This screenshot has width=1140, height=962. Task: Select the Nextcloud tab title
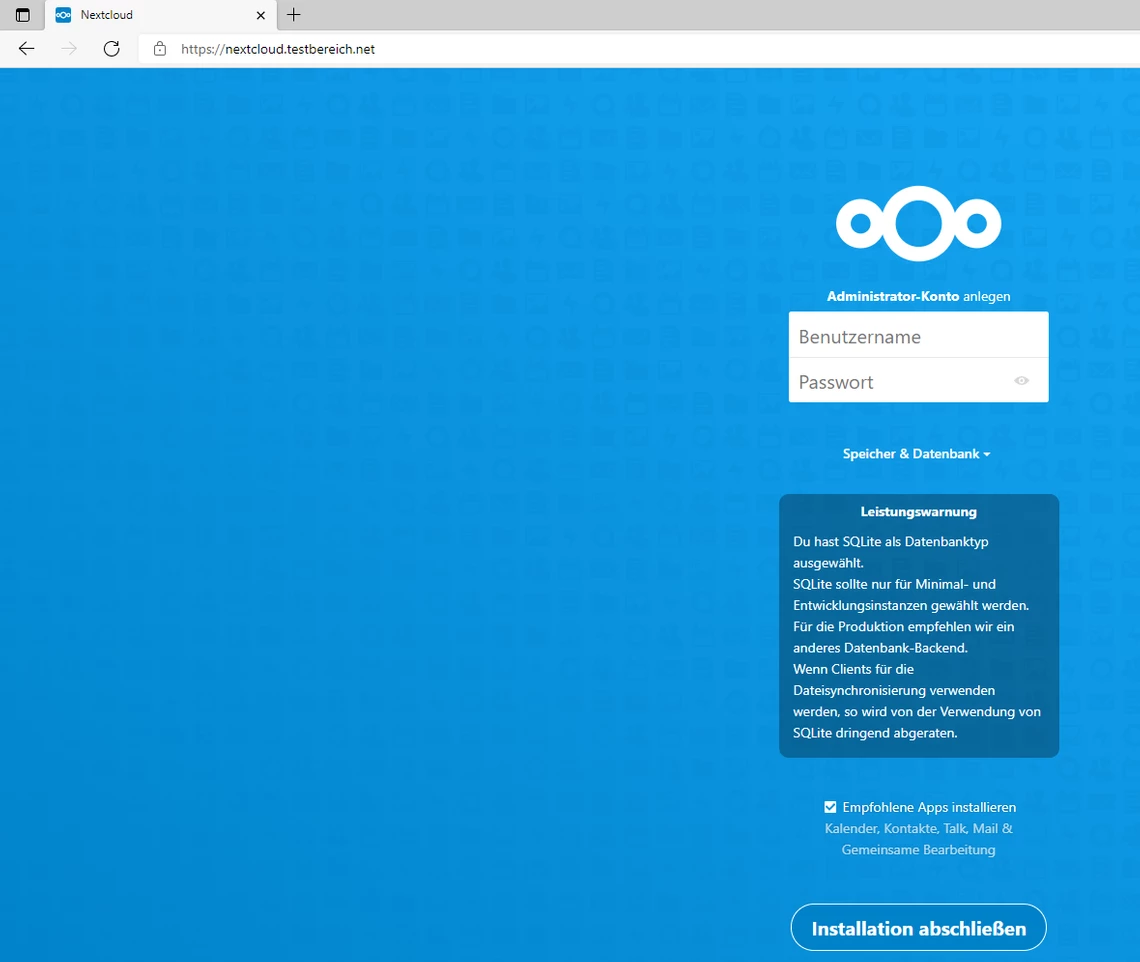coord(107,15)
